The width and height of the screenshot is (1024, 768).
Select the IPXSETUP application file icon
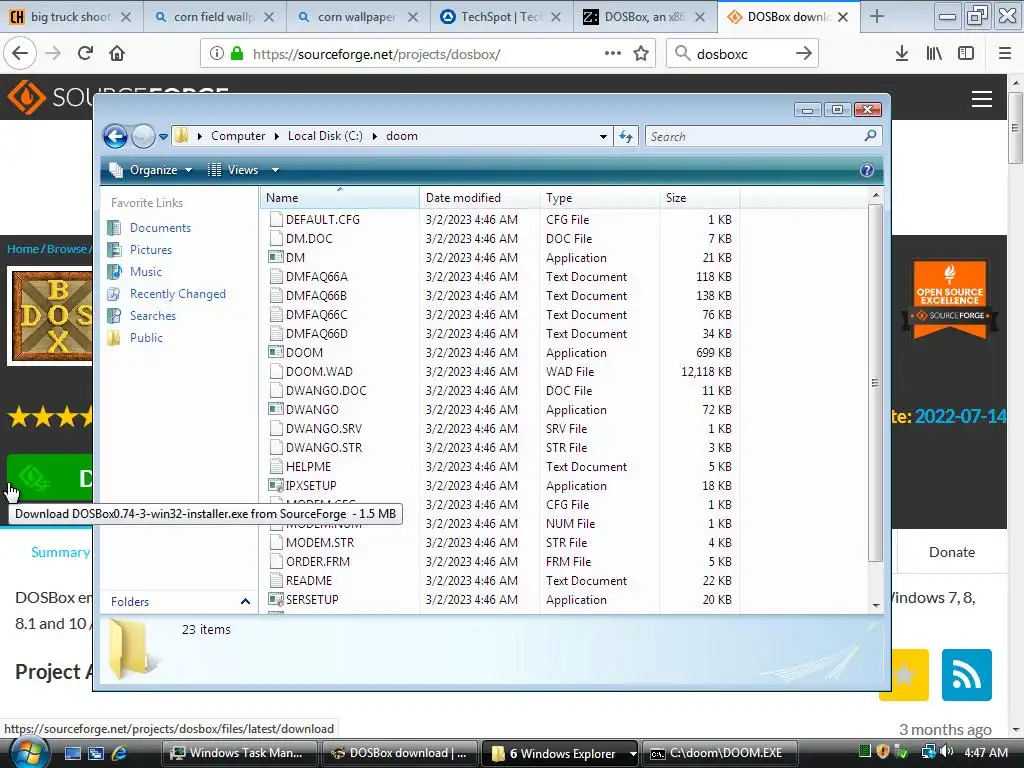pos(276,486)
